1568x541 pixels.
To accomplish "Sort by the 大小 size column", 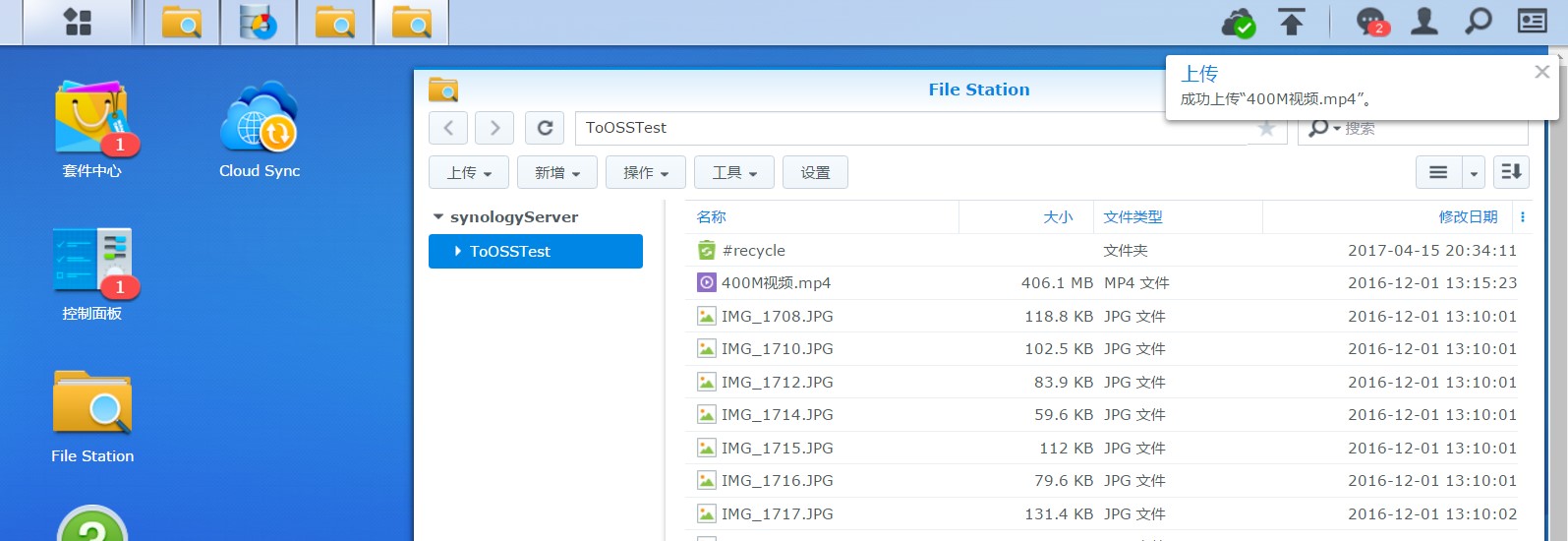I will 1058,216.
